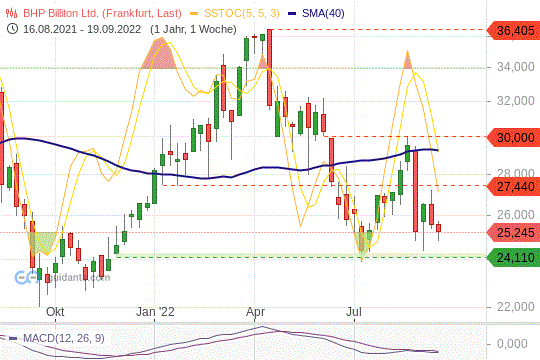Image resolution: width=540 pixels, height=360 pixels.
Task: Select the SSTOC(5, 5, 3) indicator label
Action: pyautogui.click(x=241, y=13)
